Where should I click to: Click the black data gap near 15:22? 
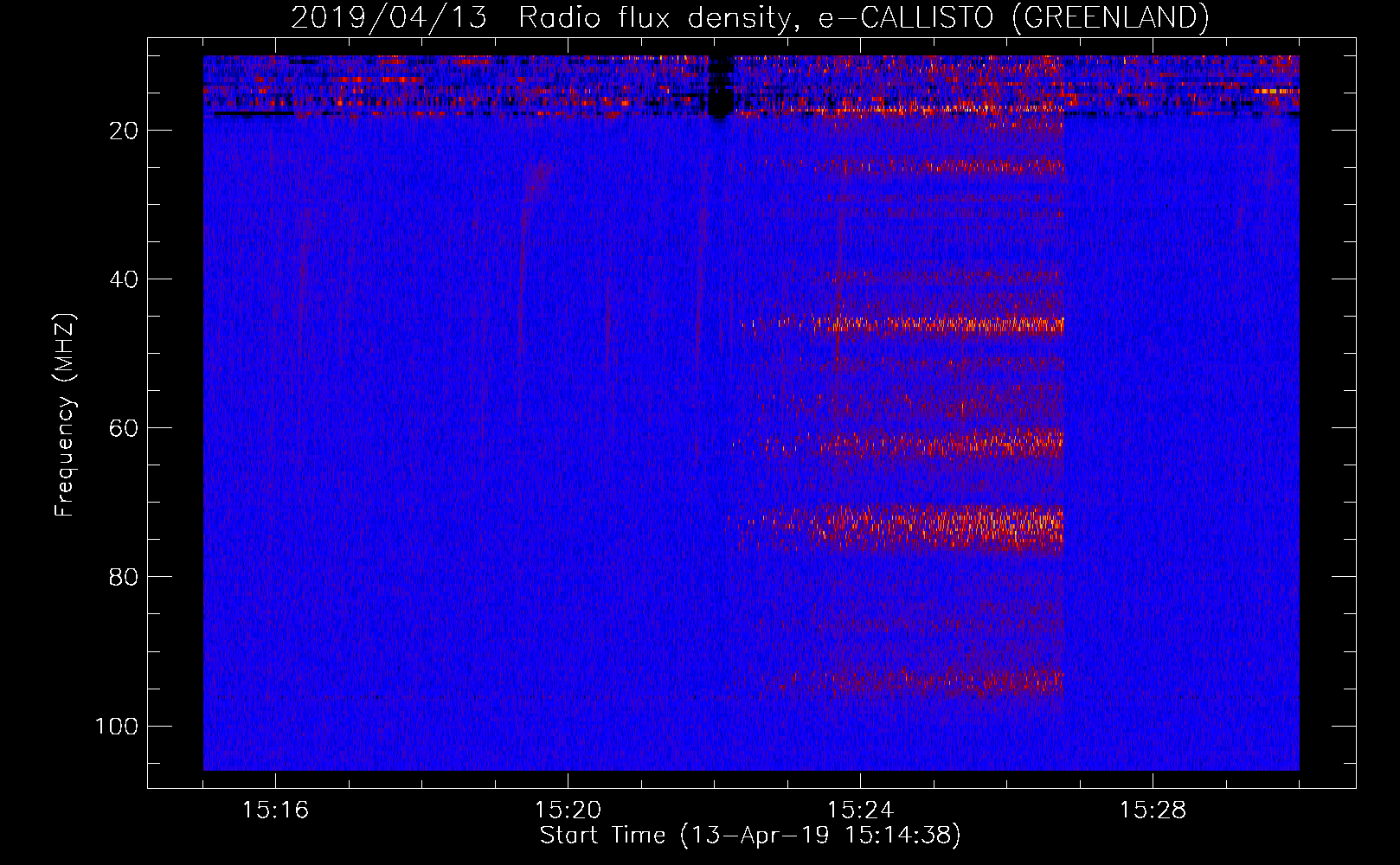click(720, 86)
